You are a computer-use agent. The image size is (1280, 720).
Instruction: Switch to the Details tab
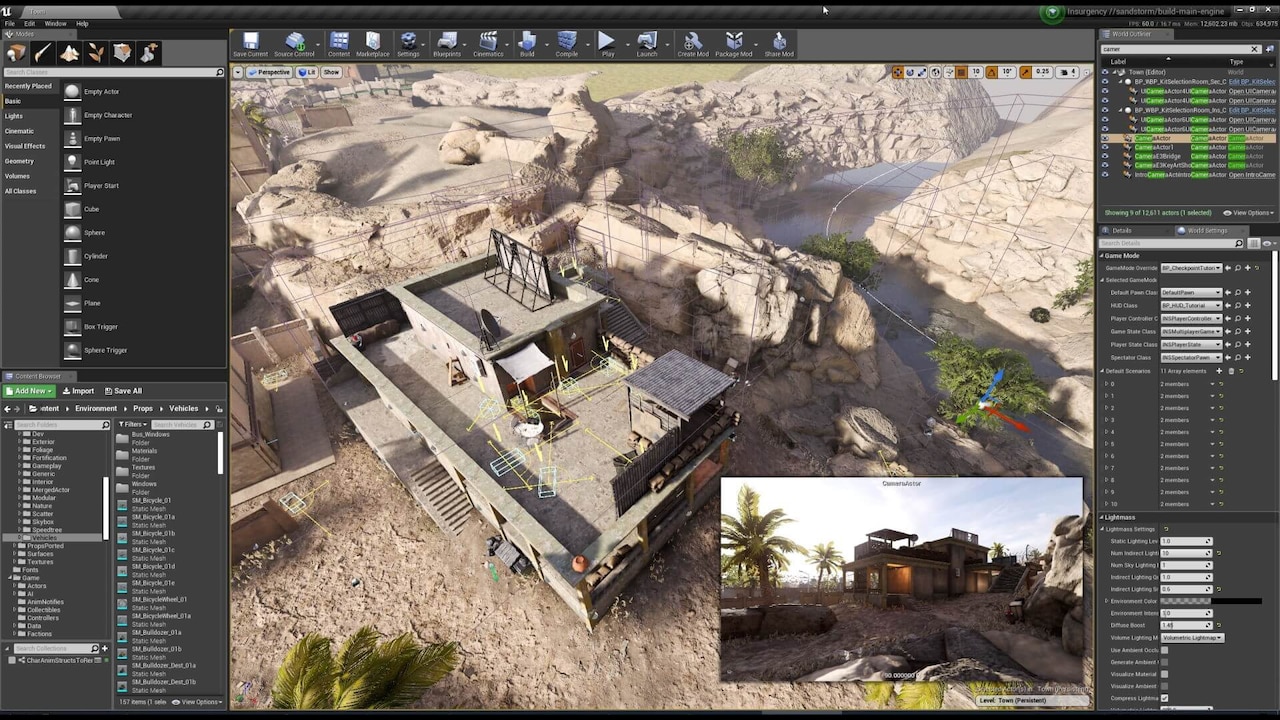(1124, 230)
